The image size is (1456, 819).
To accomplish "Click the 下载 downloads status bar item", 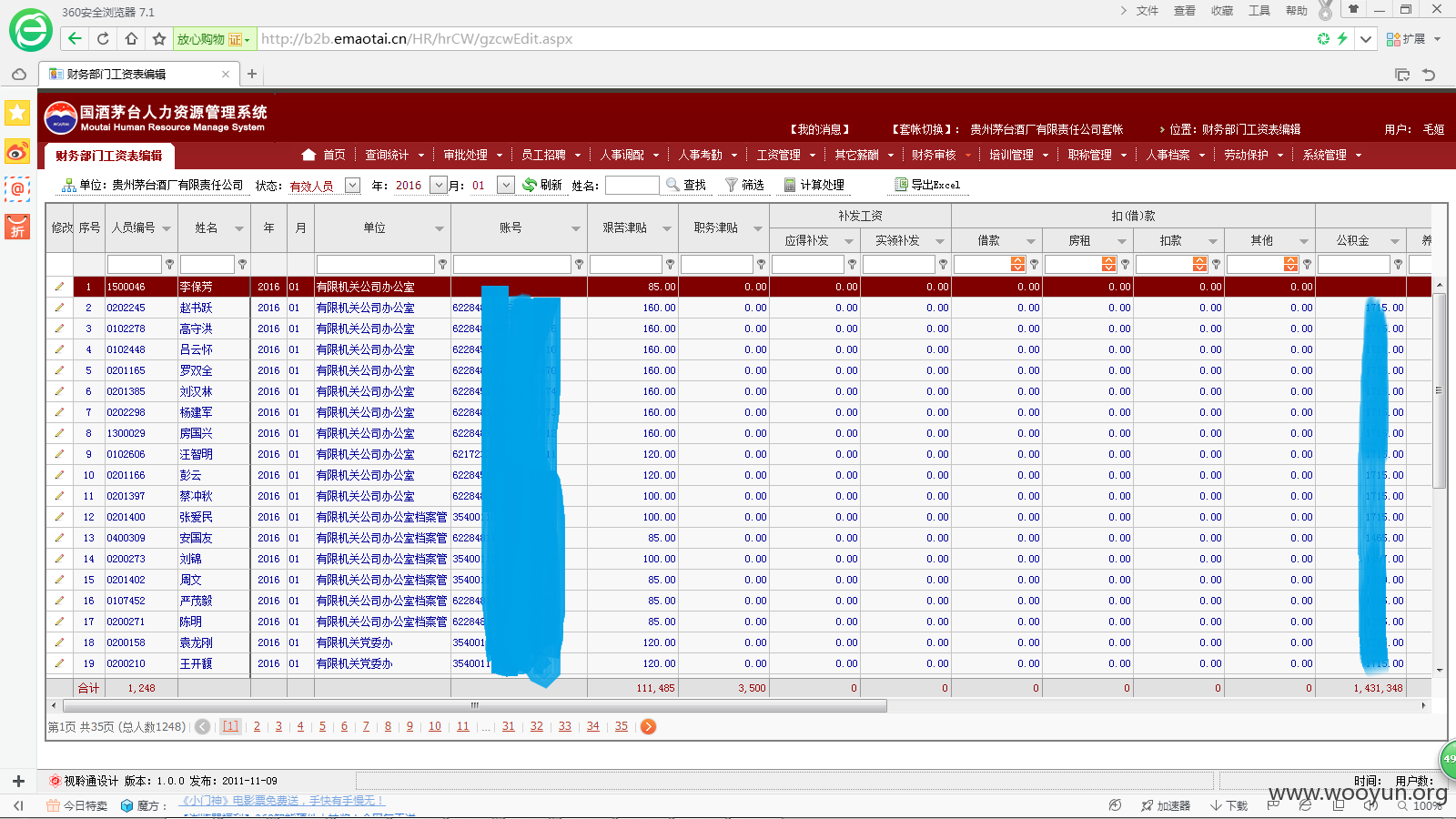I will (1228, 805).
